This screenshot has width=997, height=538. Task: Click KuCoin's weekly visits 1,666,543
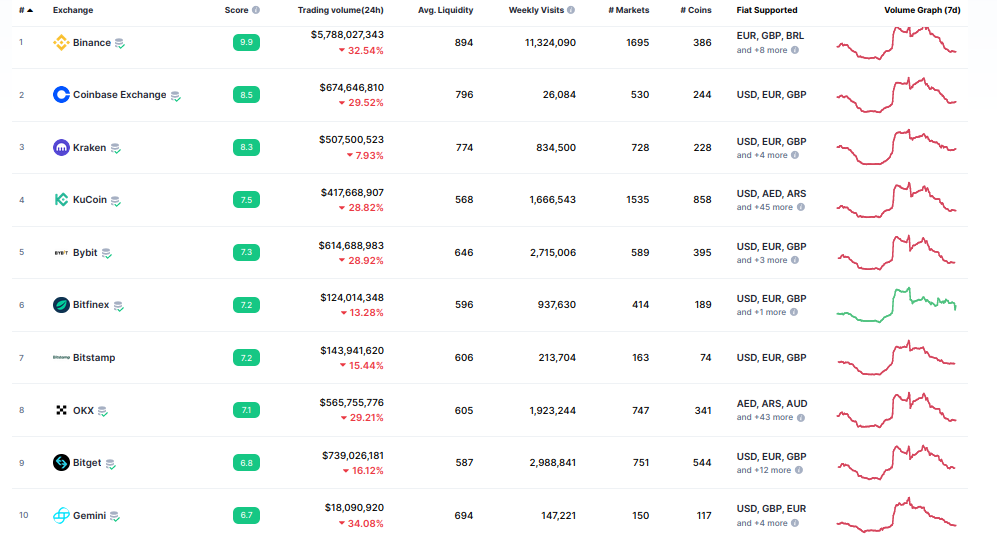tap(553, 200)
